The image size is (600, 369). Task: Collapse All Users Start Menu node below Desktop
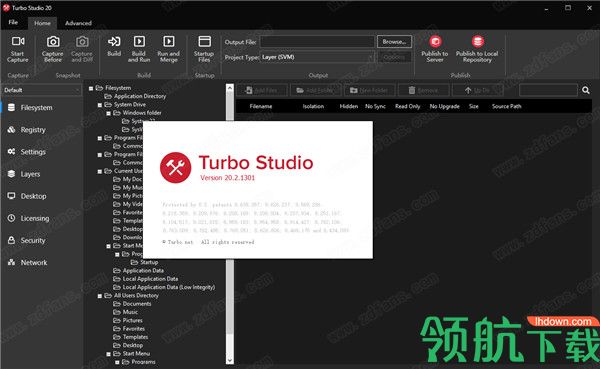[109, 354]
